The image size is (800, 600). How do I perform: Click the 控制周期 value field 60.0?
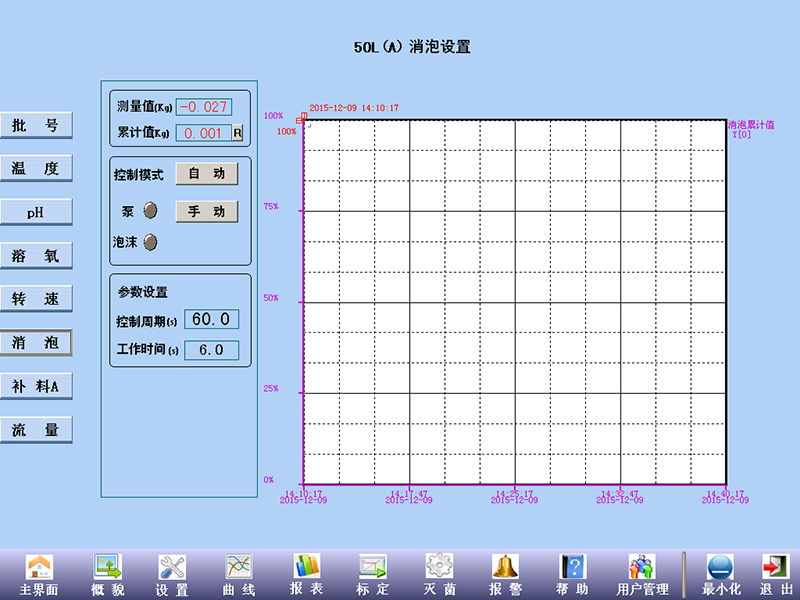(x=211, y=319)
